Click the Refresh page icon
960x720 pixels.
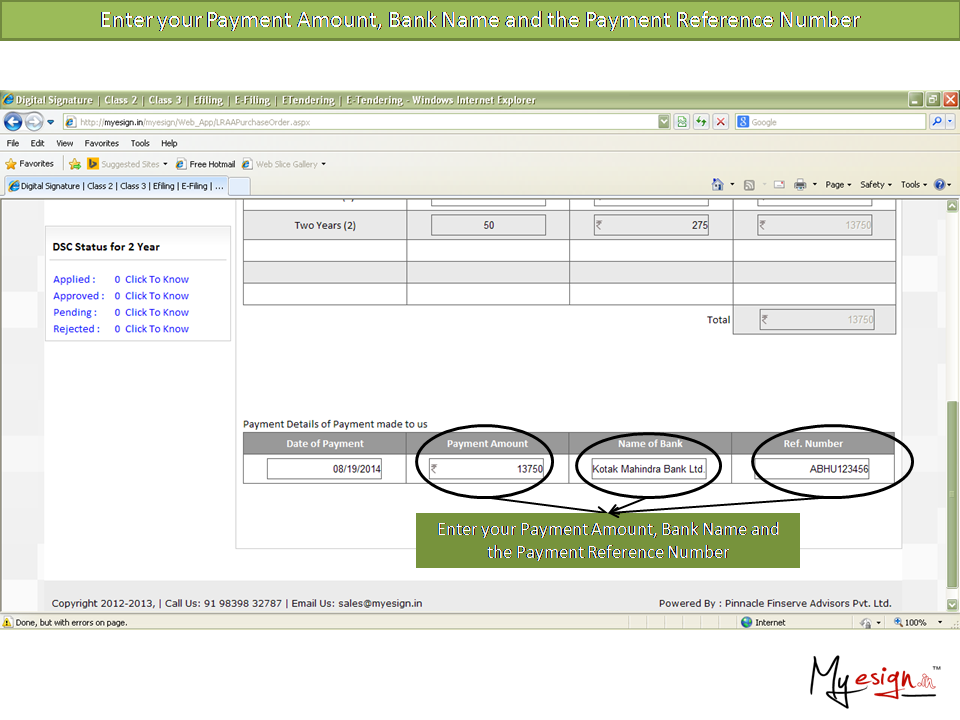pyautogui.click(x=701, y=122)
